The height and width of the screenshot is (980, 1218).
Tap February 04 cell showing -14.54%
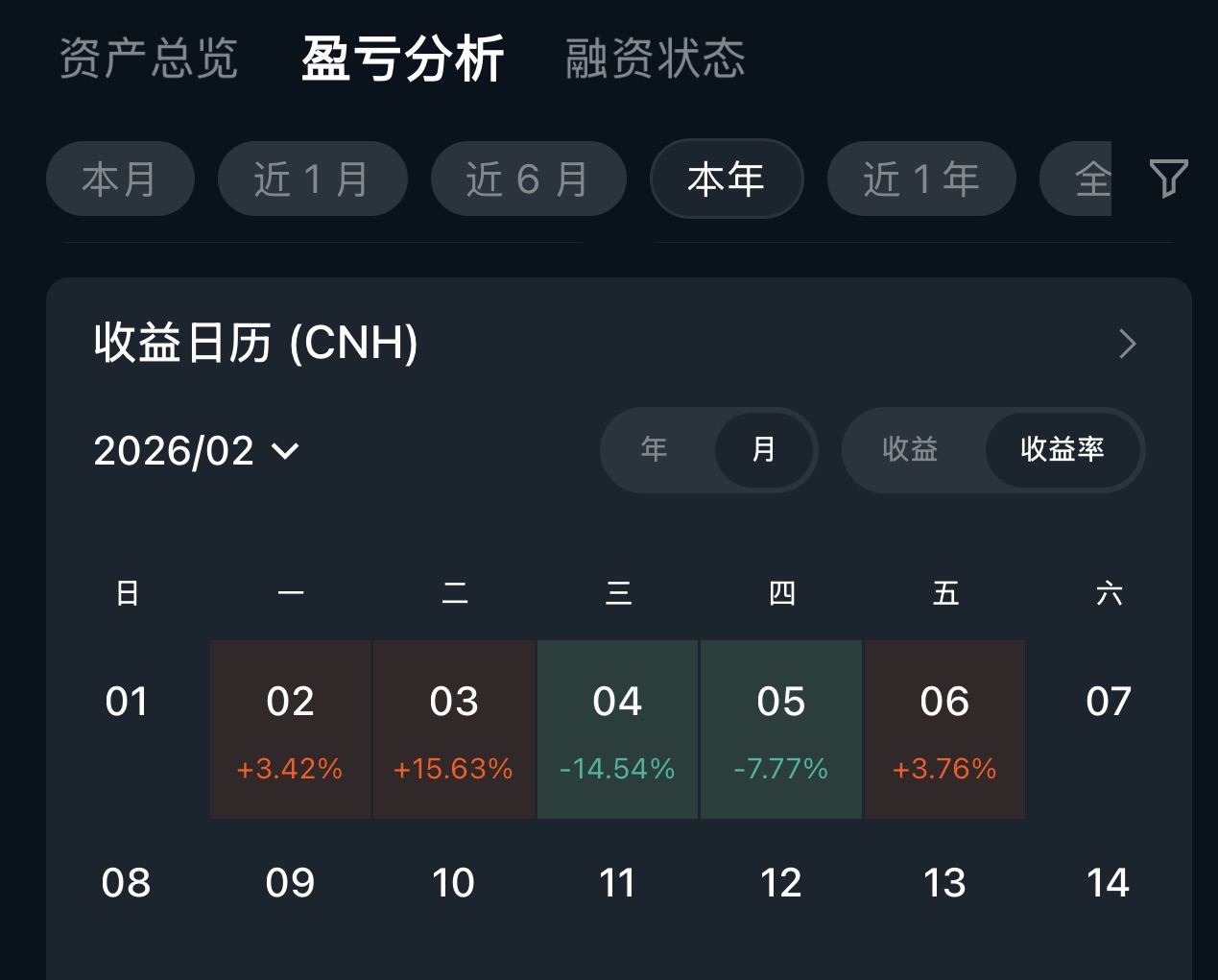click(x=617, y=729)
